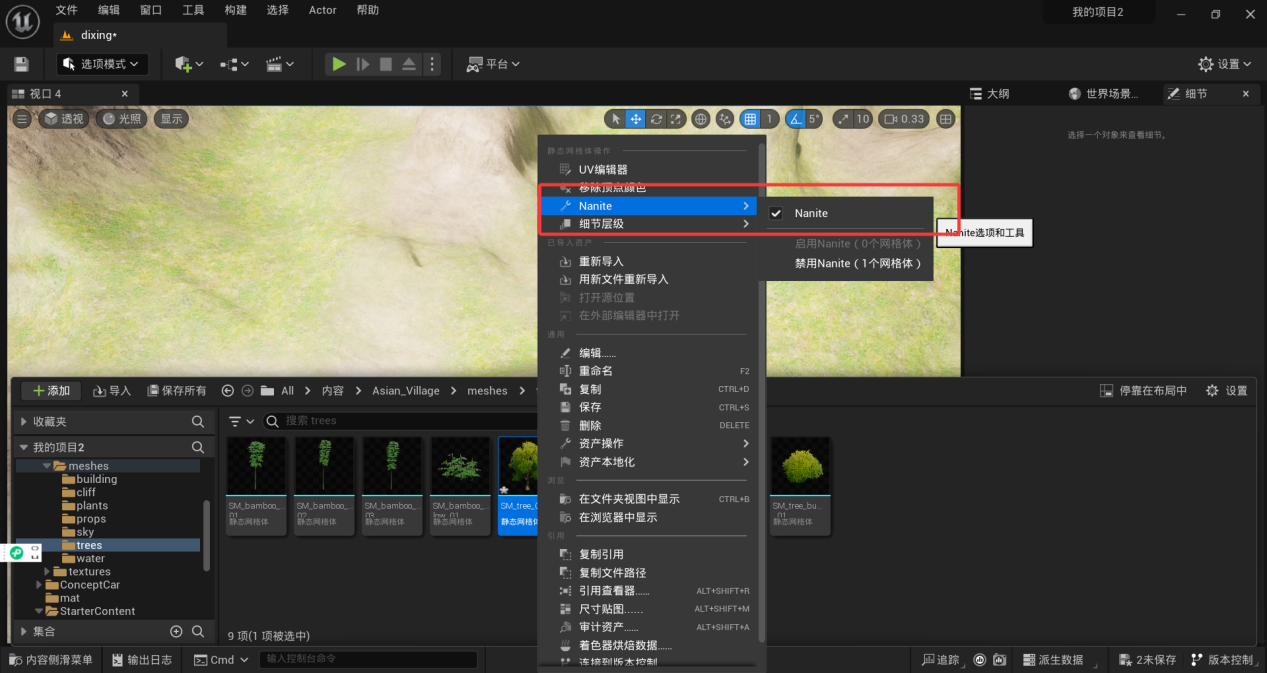Choose the scale tool in the viewport toolbar
Image resolution: width=1267 pixels, height=673 pixels.
click(x=677, y=119)
